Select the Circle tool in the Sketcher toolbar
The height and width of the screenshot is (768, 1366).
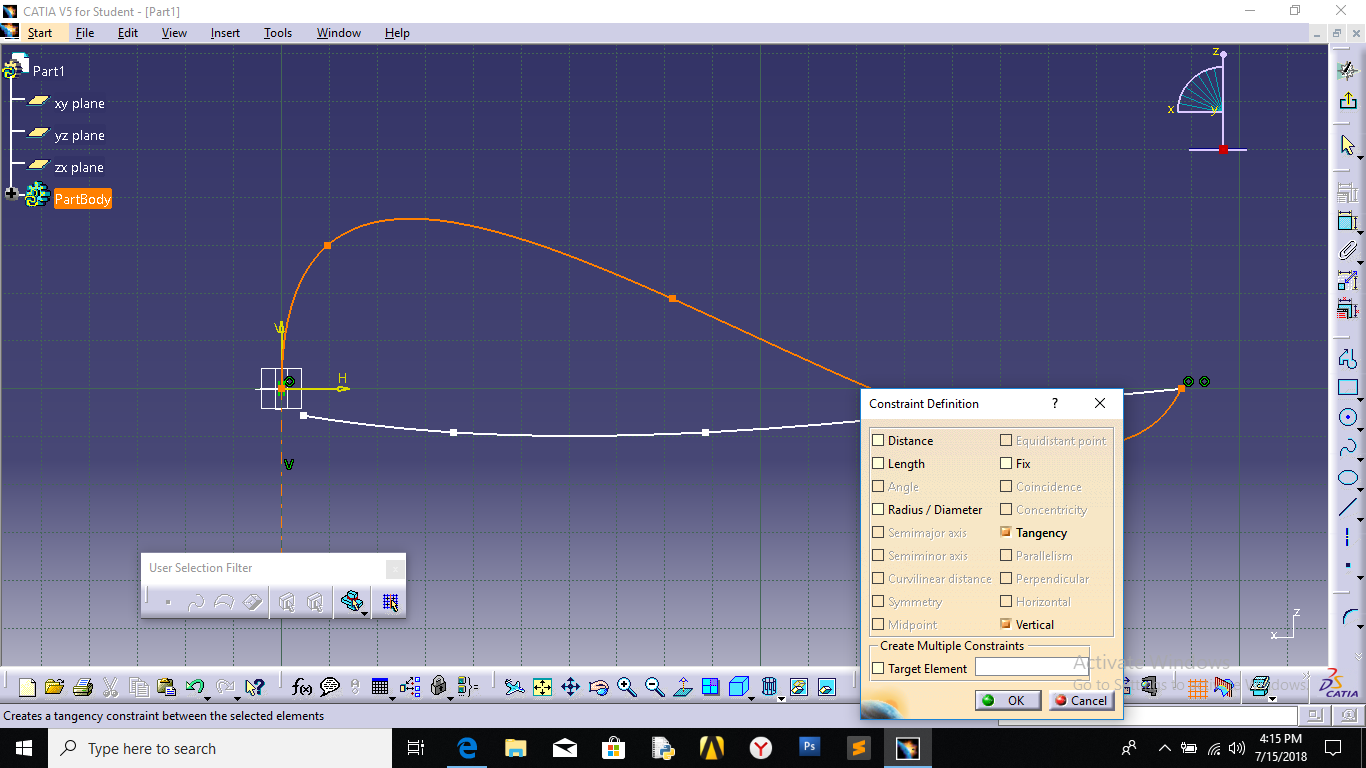pyautogui.click(x=1349, y=418)
